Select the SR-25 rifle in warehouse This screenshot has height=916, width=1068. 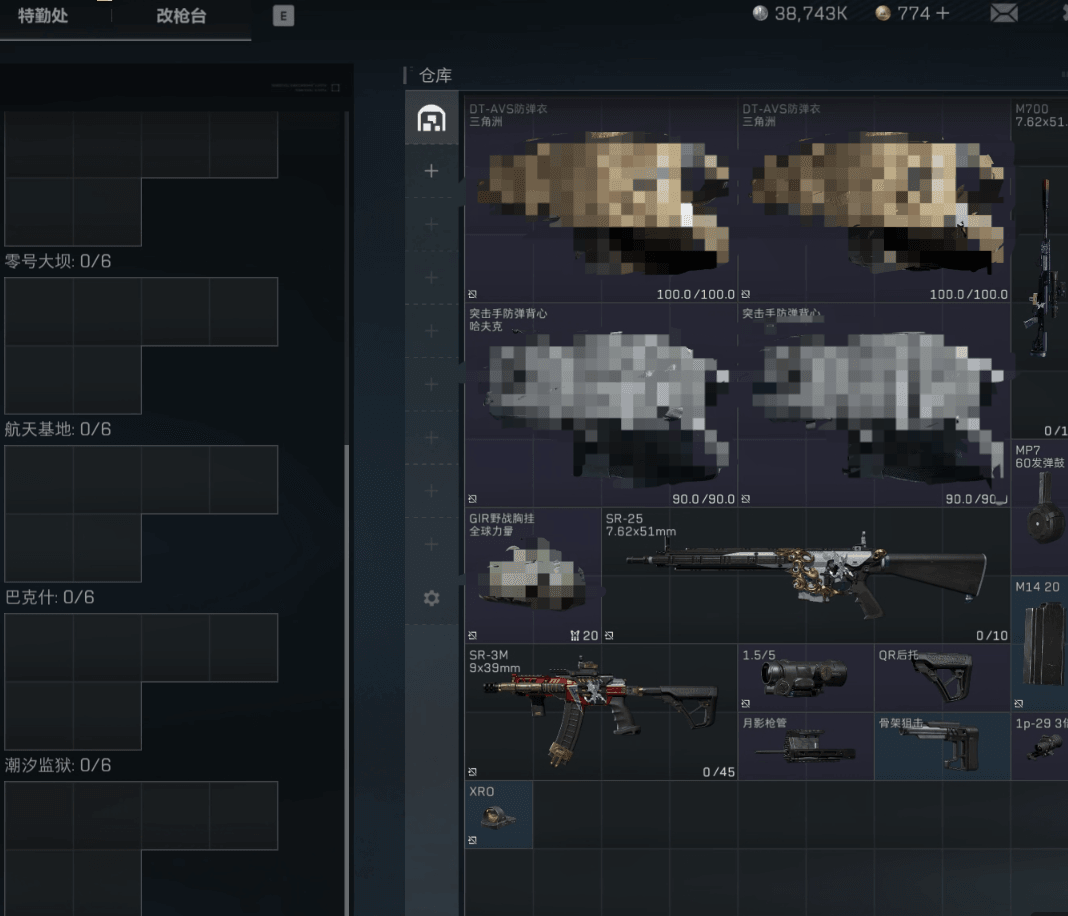click(805, 575)
